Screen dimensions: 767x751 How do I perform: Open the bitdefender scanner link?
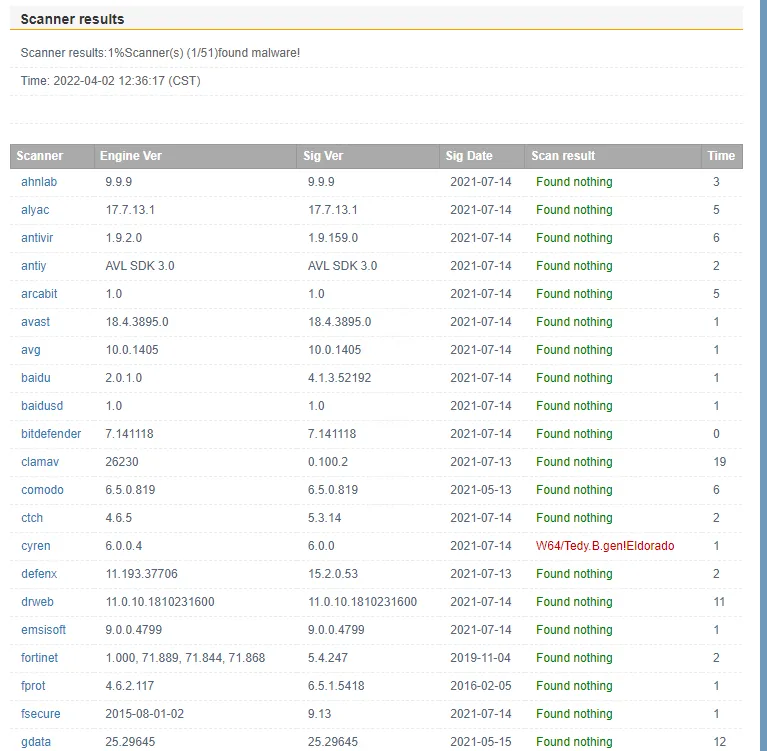48,434
